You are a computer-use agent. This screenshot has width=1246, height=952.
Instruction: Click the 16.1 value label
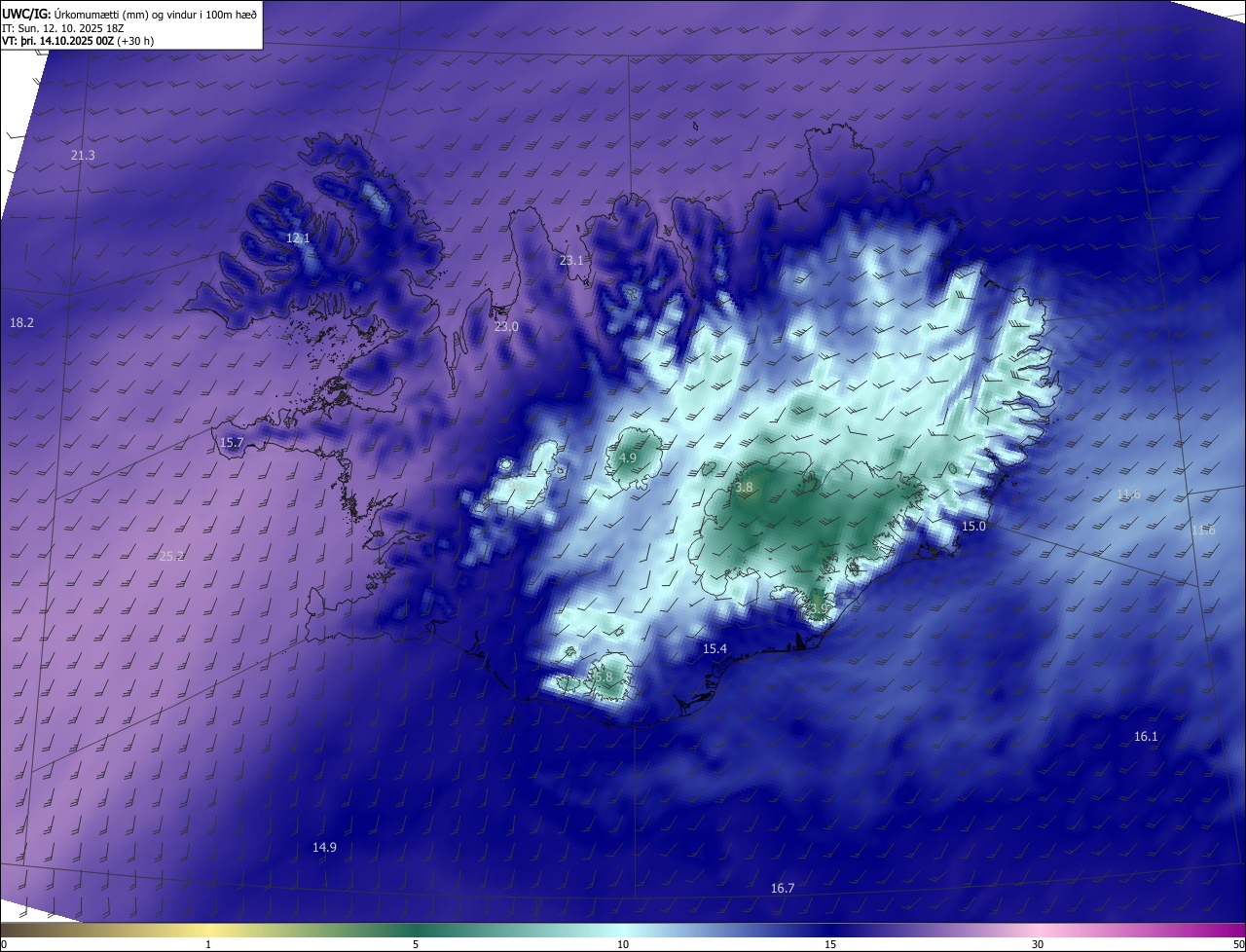coord(1146,737)
